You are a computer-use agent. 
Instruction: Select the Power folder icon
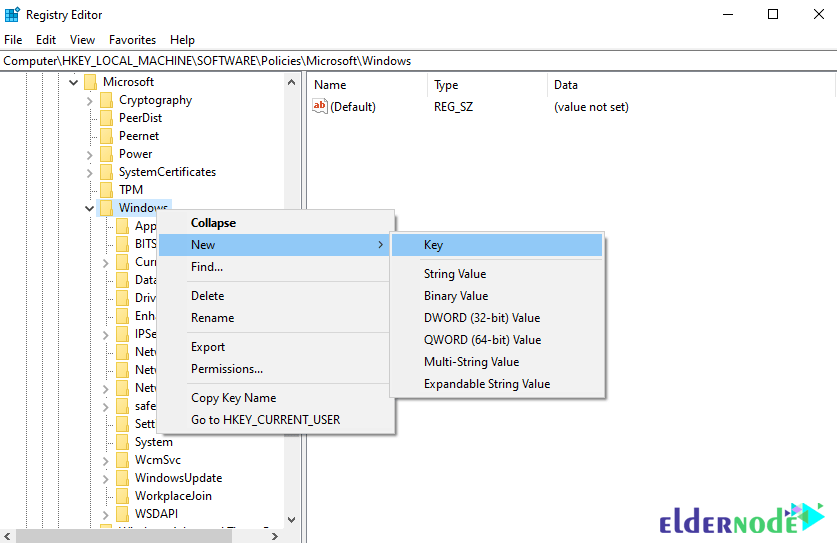click(107, 154)
